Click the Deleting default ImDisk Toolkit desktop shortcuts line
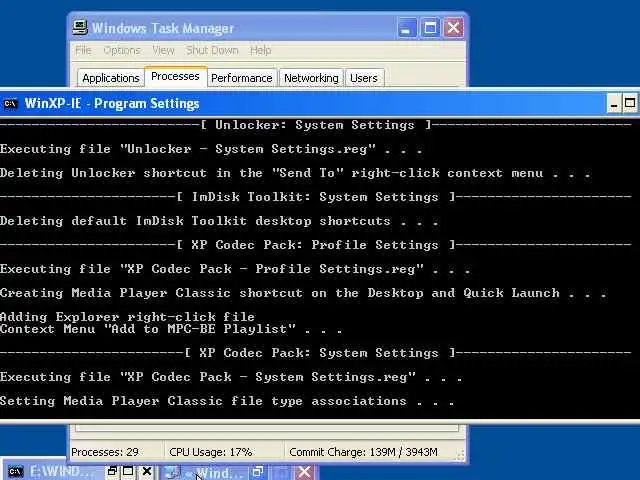The width and height of the screenshot is (640, 480). (x=219, y=221)
